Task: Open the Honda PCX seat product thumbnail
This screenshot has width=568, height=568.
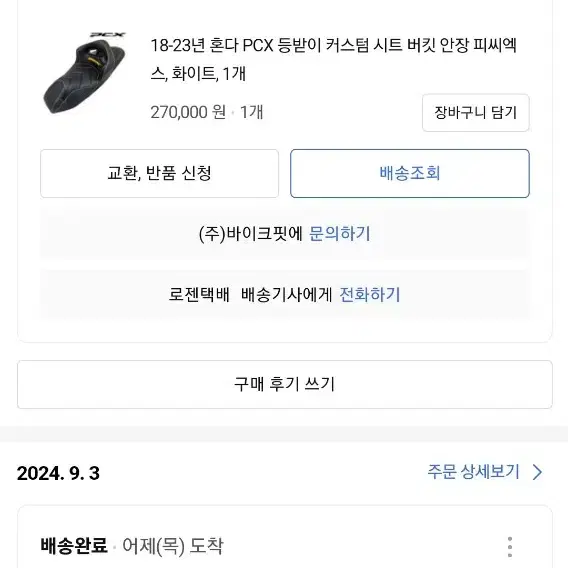Action: 85,73
